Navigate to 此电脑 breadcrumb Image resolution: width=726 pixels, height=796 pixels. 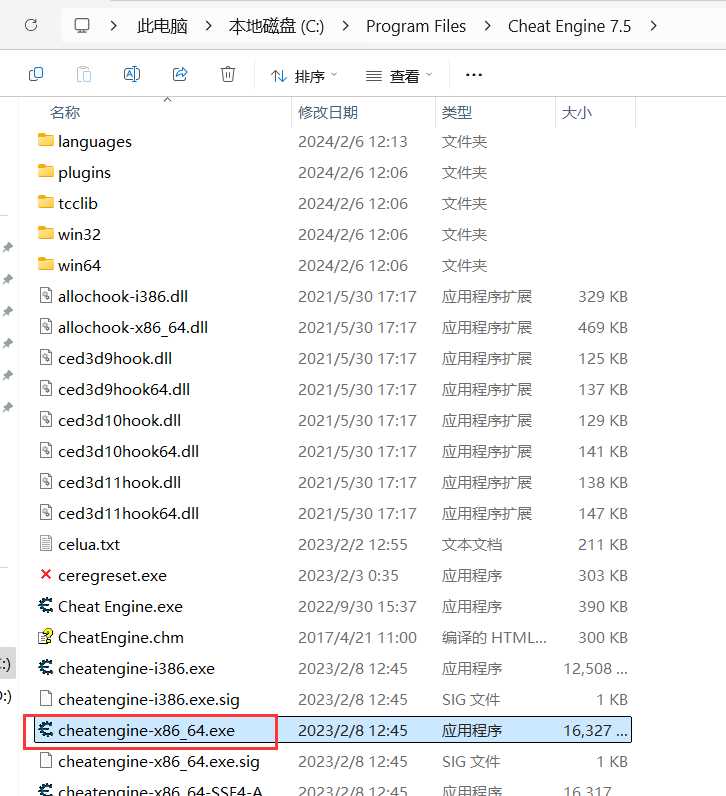click(162, 26)
